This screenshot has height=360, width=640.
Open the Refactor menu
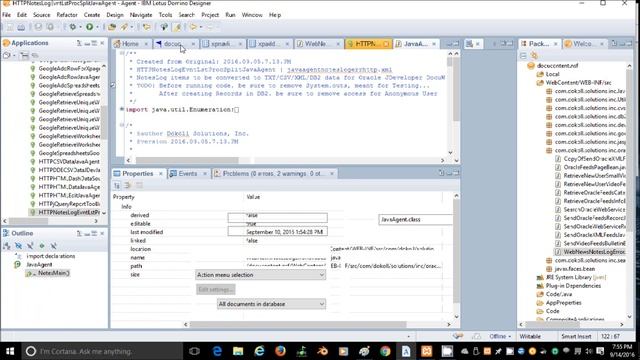pyautogui.click(x=67, y=15)
